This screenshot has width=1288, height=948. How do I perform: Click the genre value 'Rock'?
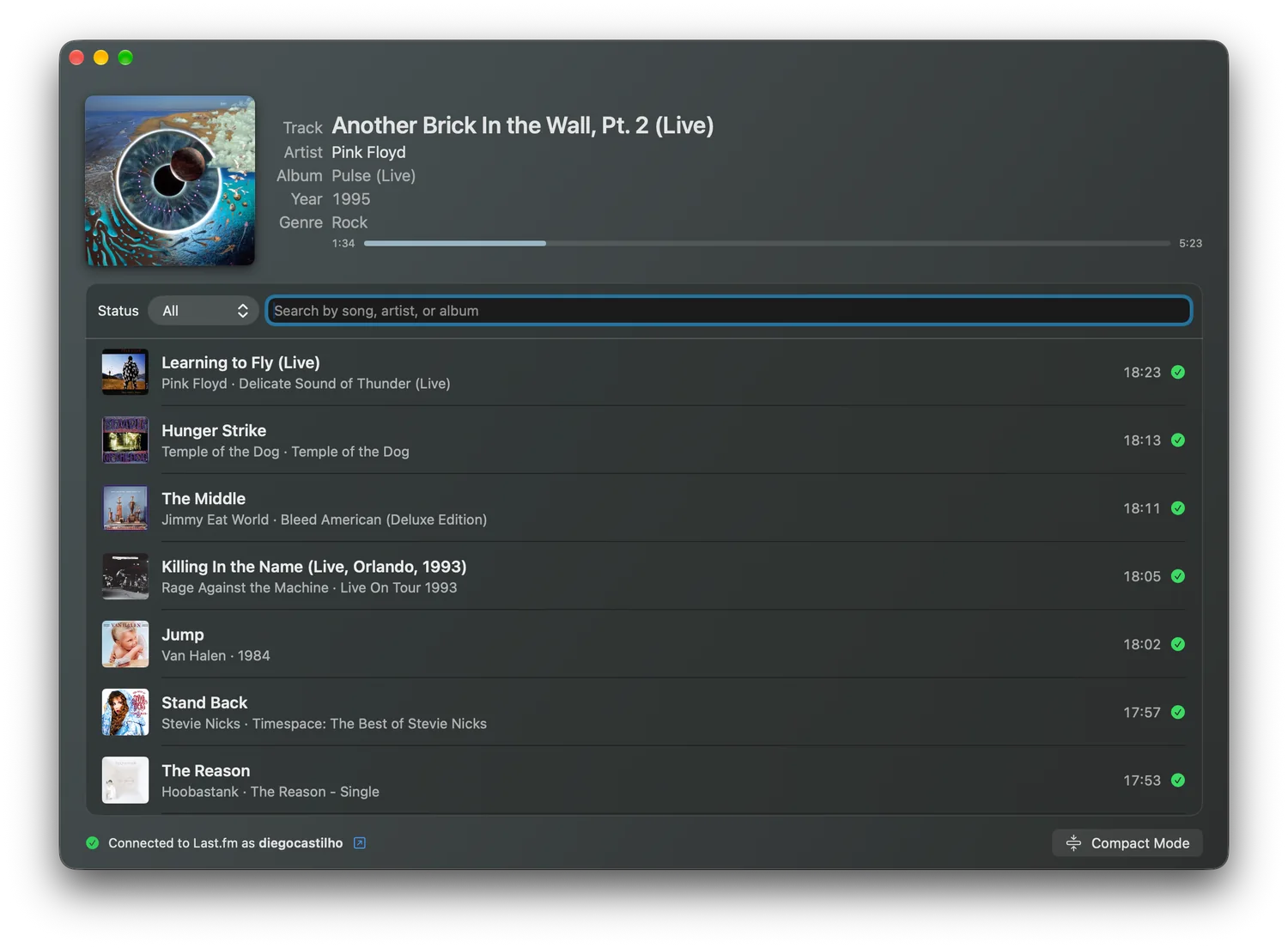349,222
